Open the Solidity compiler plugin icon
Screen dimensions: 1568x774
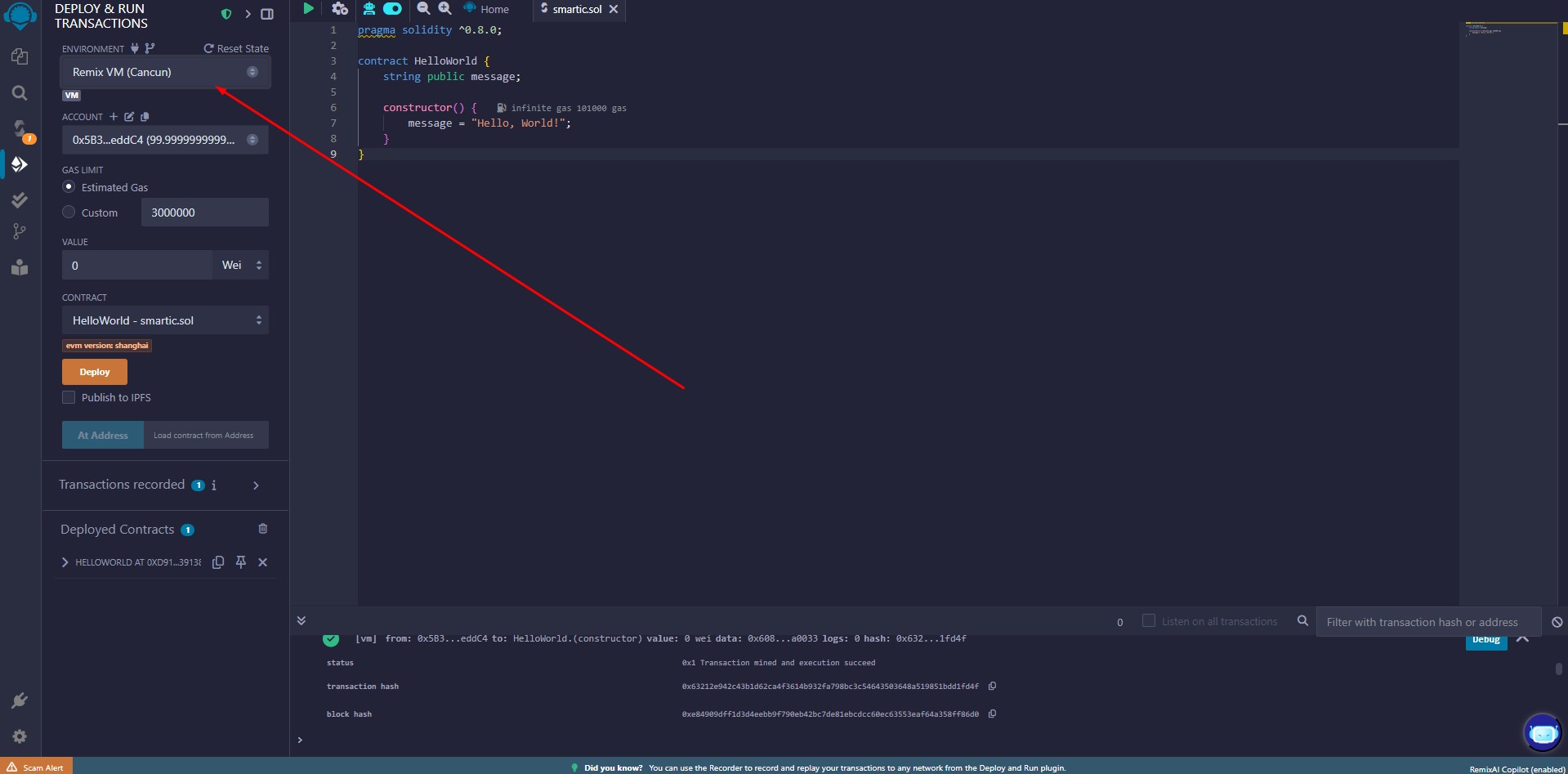20,129
